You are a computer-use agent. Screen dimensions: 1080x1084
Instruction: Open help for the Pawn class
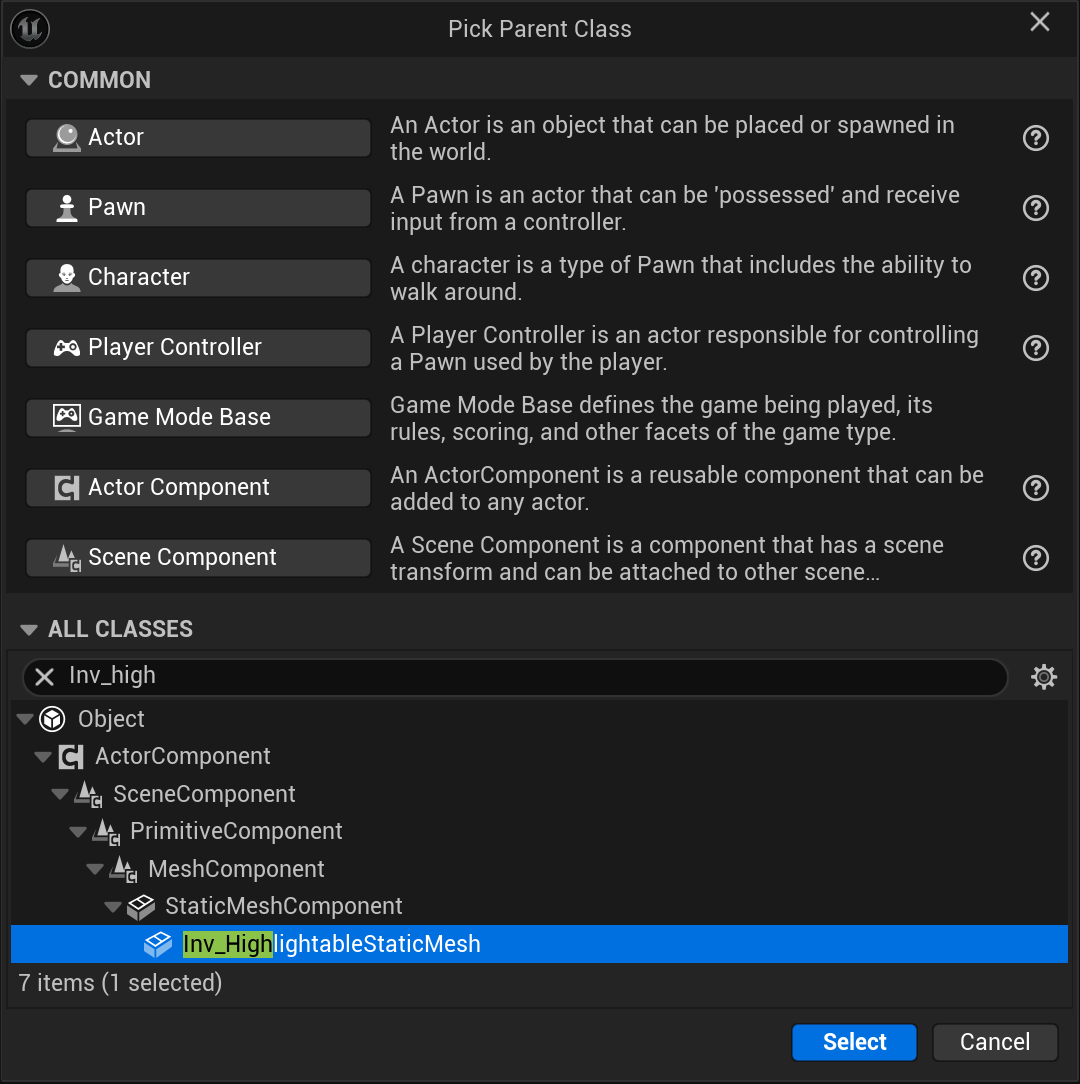(1036, 208)
